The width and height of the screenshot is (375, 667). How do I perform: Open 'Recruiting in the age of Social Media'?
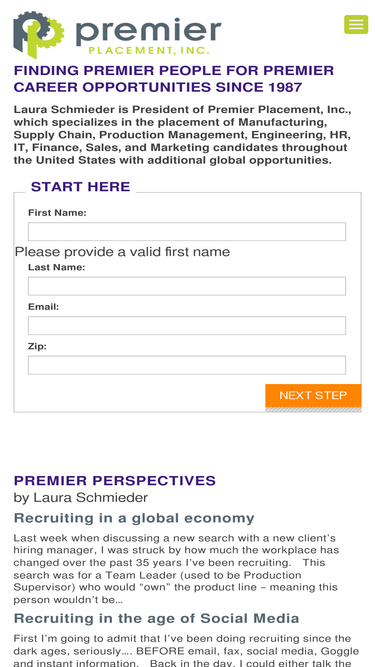pos(156,618)
